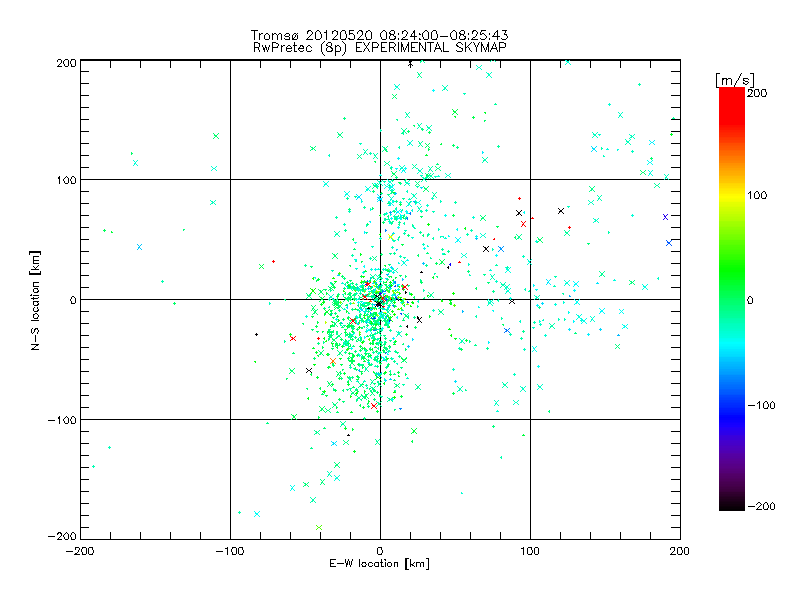Click the x-axis tick label '-100'
Screen dimensions: 800x600
[230, 551]
